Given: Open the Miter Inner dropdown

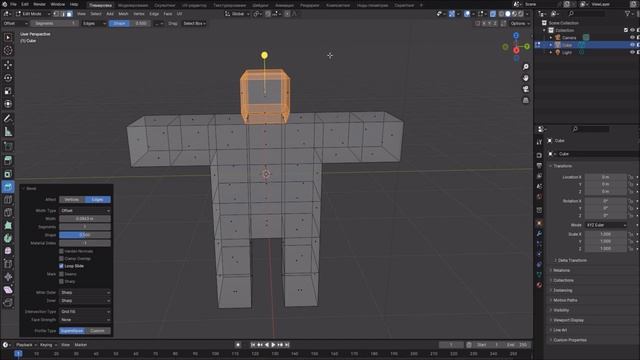Looking at the screenshot, I should coord(85,301).
